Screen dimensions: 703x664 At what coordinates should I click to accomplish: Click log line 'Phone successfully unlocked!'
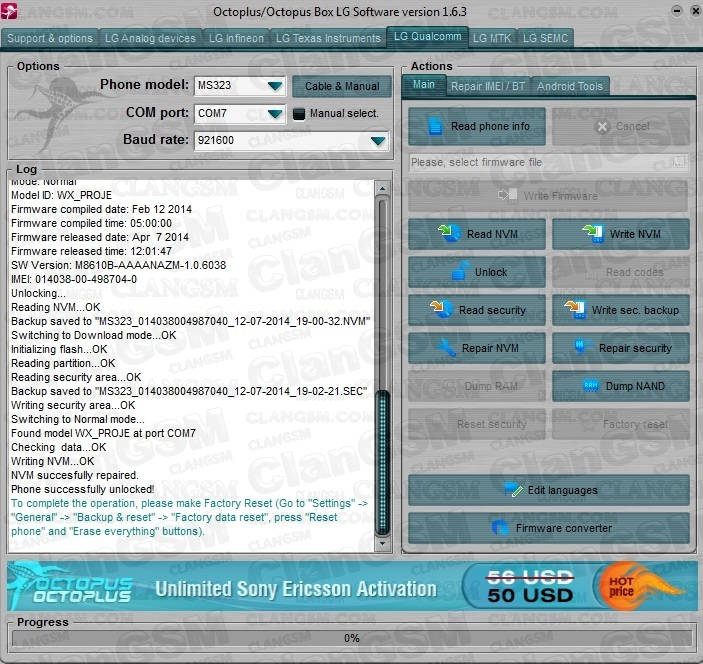(82, 489)
